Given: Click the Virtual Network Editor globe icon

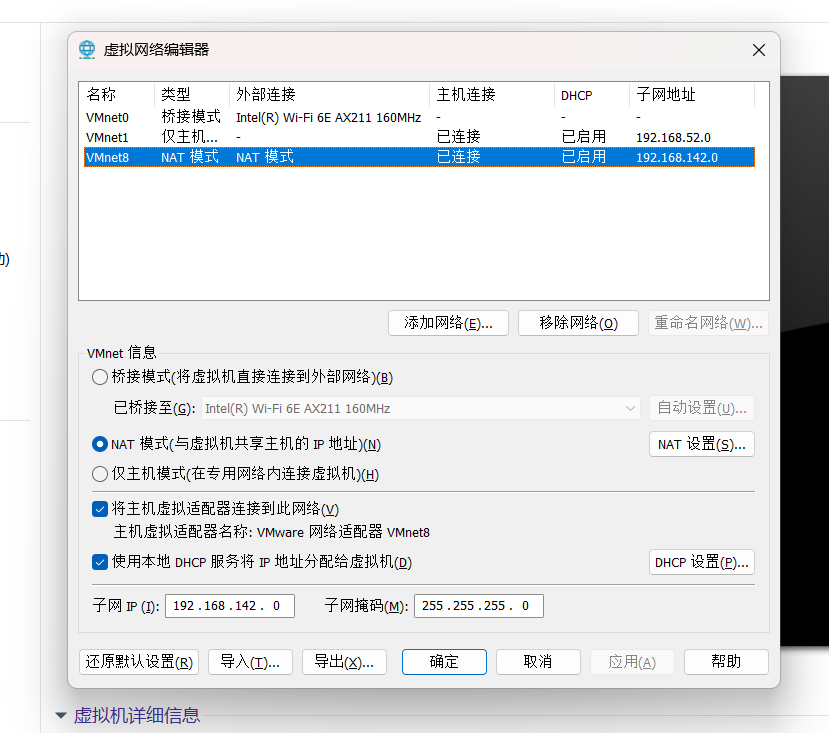Looking at the screenshot, I should 87,50.
